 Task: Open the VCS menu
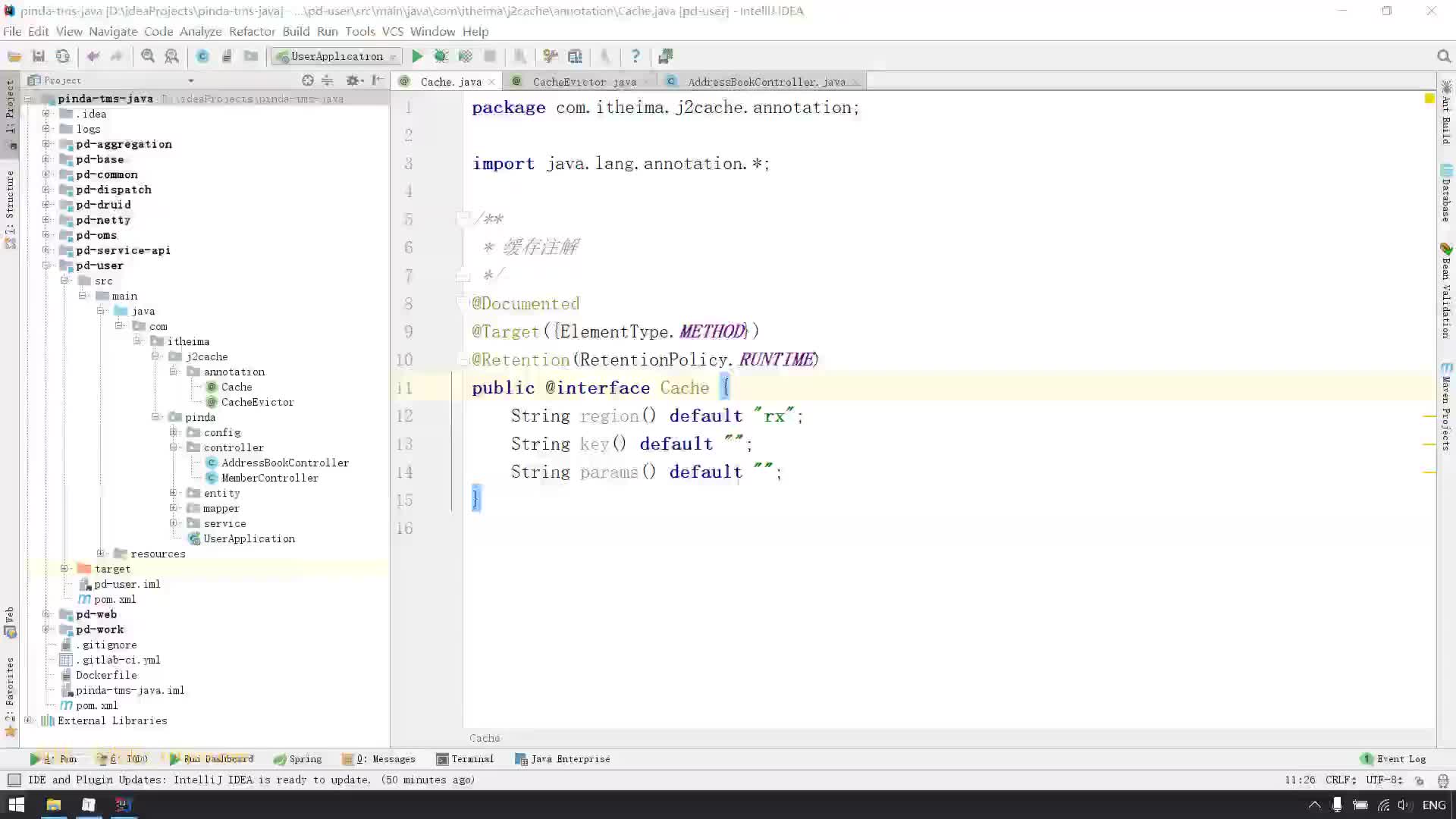pyautogui.click(x=393, y=31)
